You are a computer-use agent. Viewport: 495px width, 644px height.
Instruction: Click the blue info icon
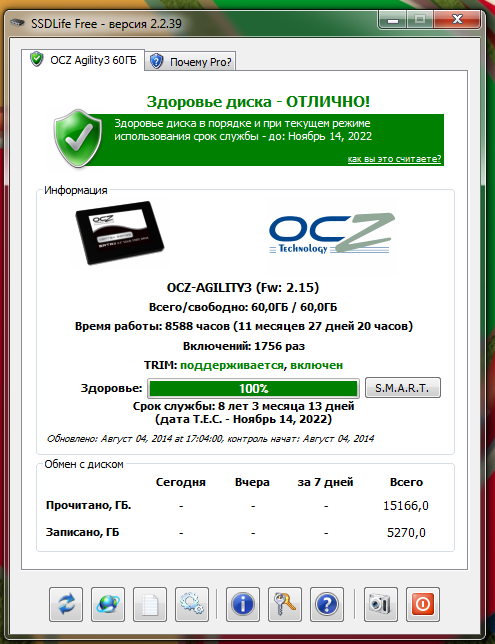pos(243,604)
